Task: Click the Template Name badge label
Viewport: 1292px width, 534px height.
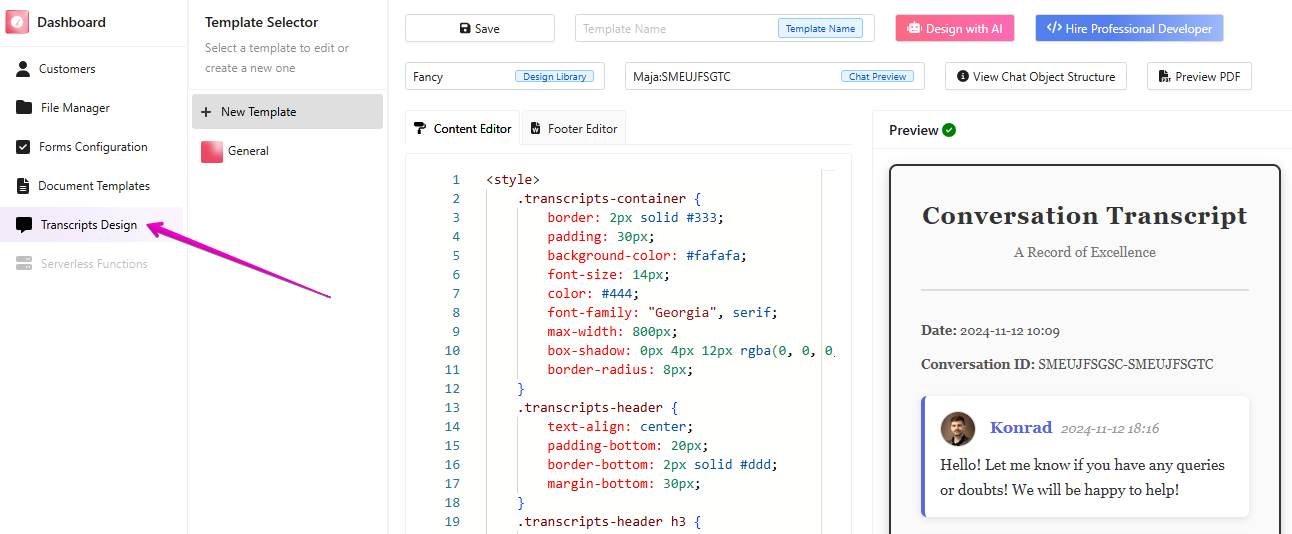Action: (x=820, y=29)
